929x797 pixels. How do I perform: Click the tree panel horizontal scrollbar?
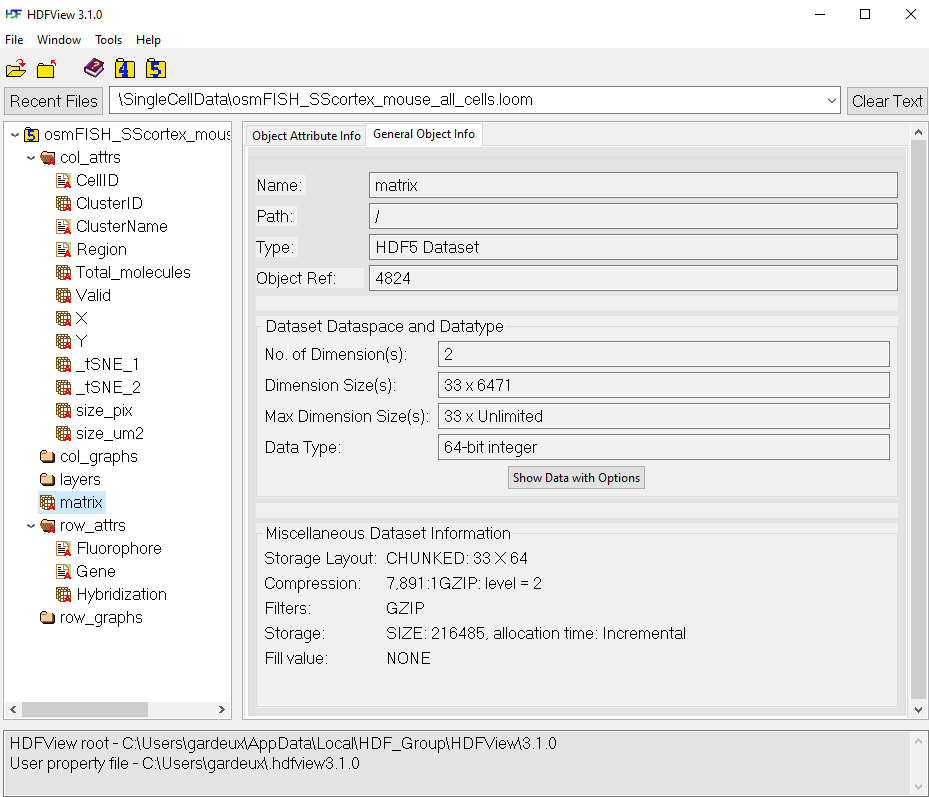(x=85, y=709)
